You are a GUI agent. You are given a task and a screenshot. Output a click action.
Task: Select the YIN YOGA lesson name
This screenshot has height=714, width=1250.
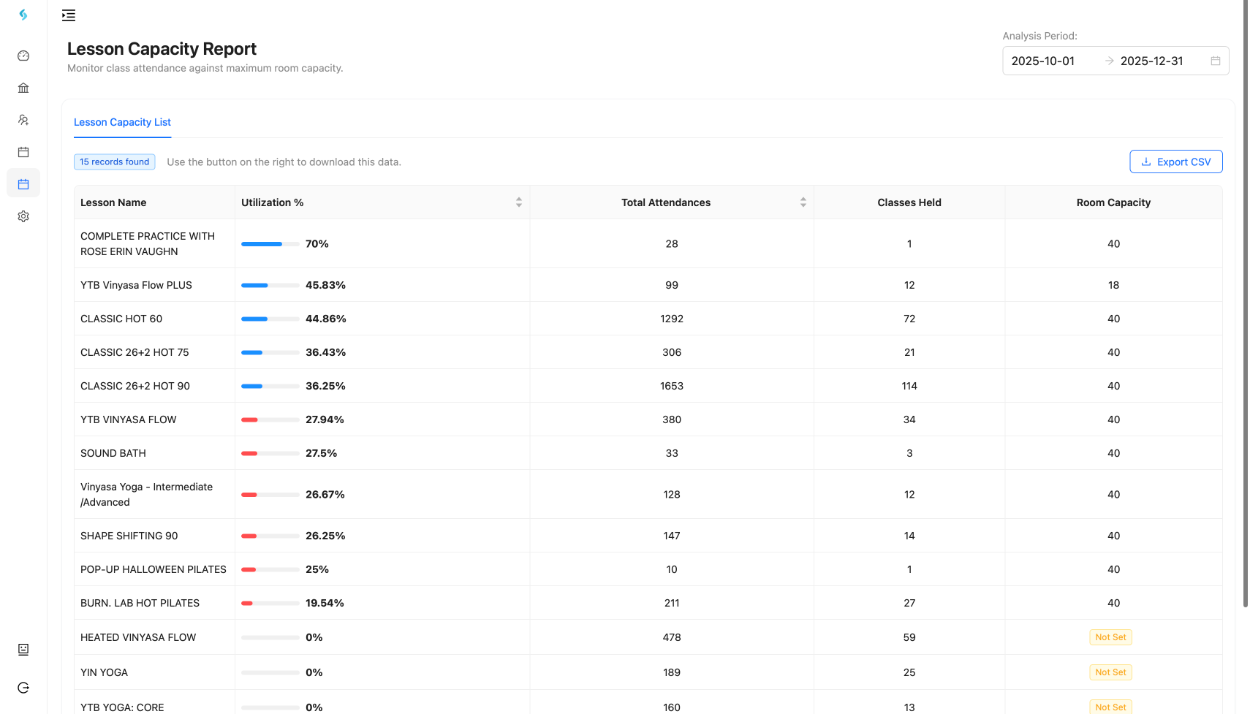point(104,672)
